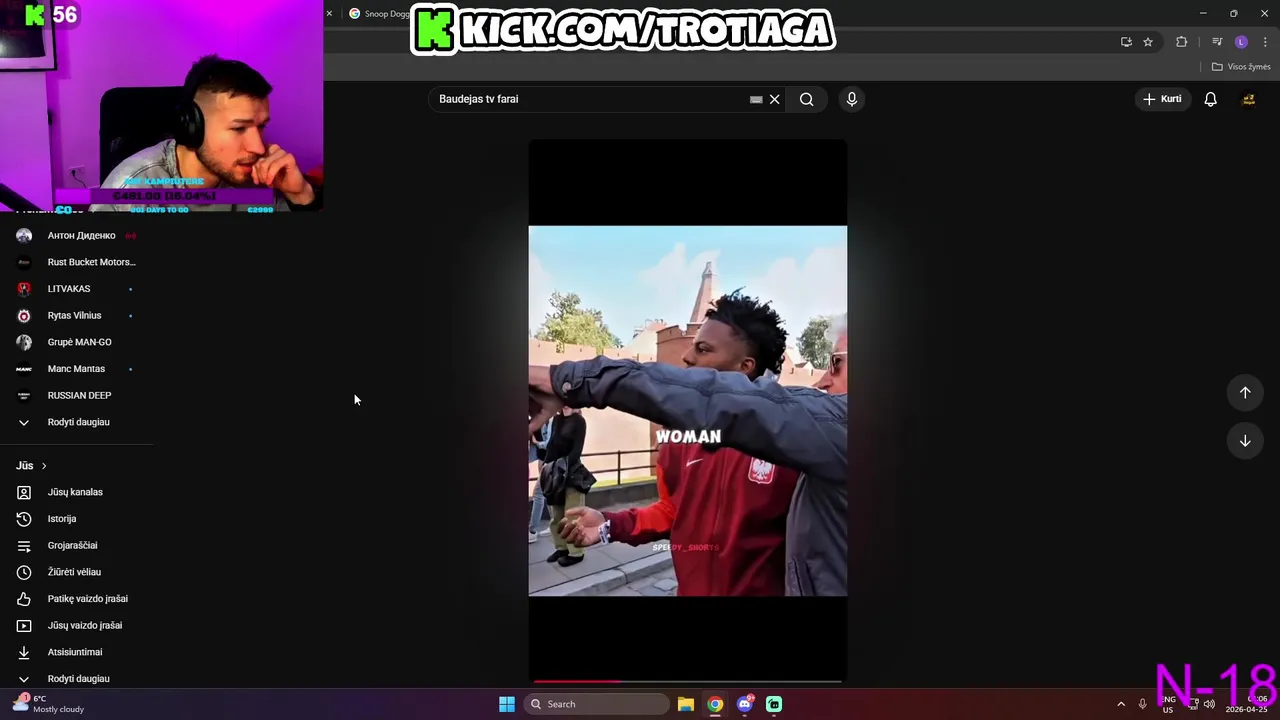Open Visos žymės bookmarks folder
The image size is (1280, 720).
click(x=1241, y=67)
